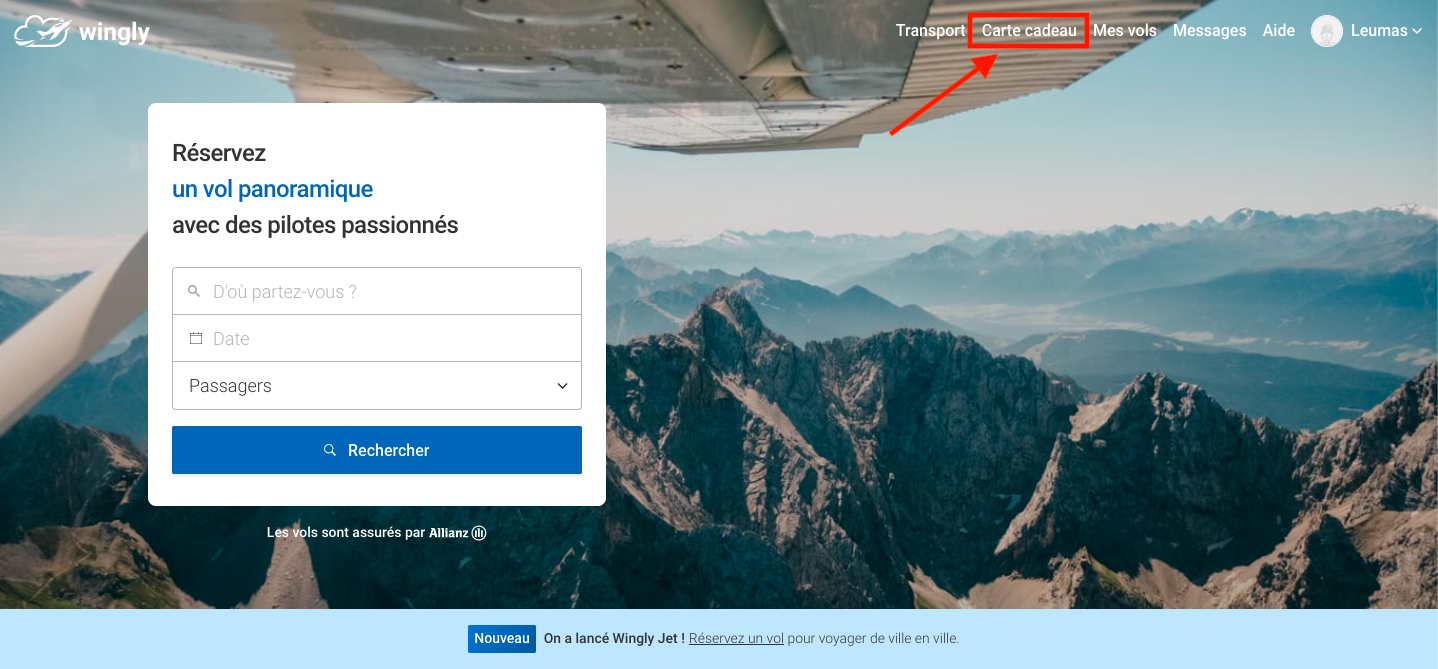Focus the D'où partez-vous input field

pos(377,291)
